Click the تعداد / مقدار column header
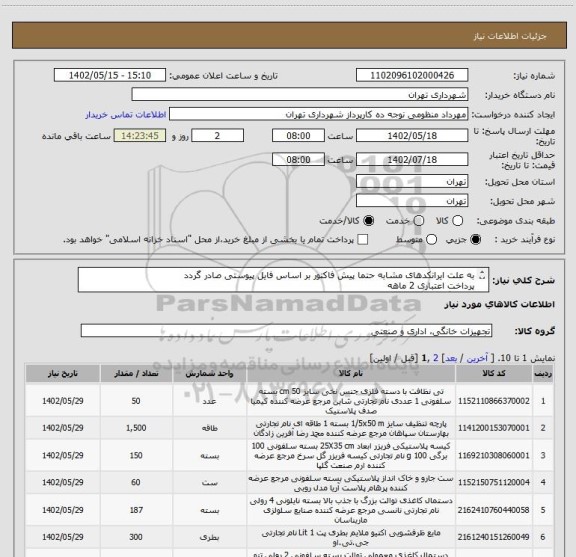The image size is (576, 557). tap(136, 374)
